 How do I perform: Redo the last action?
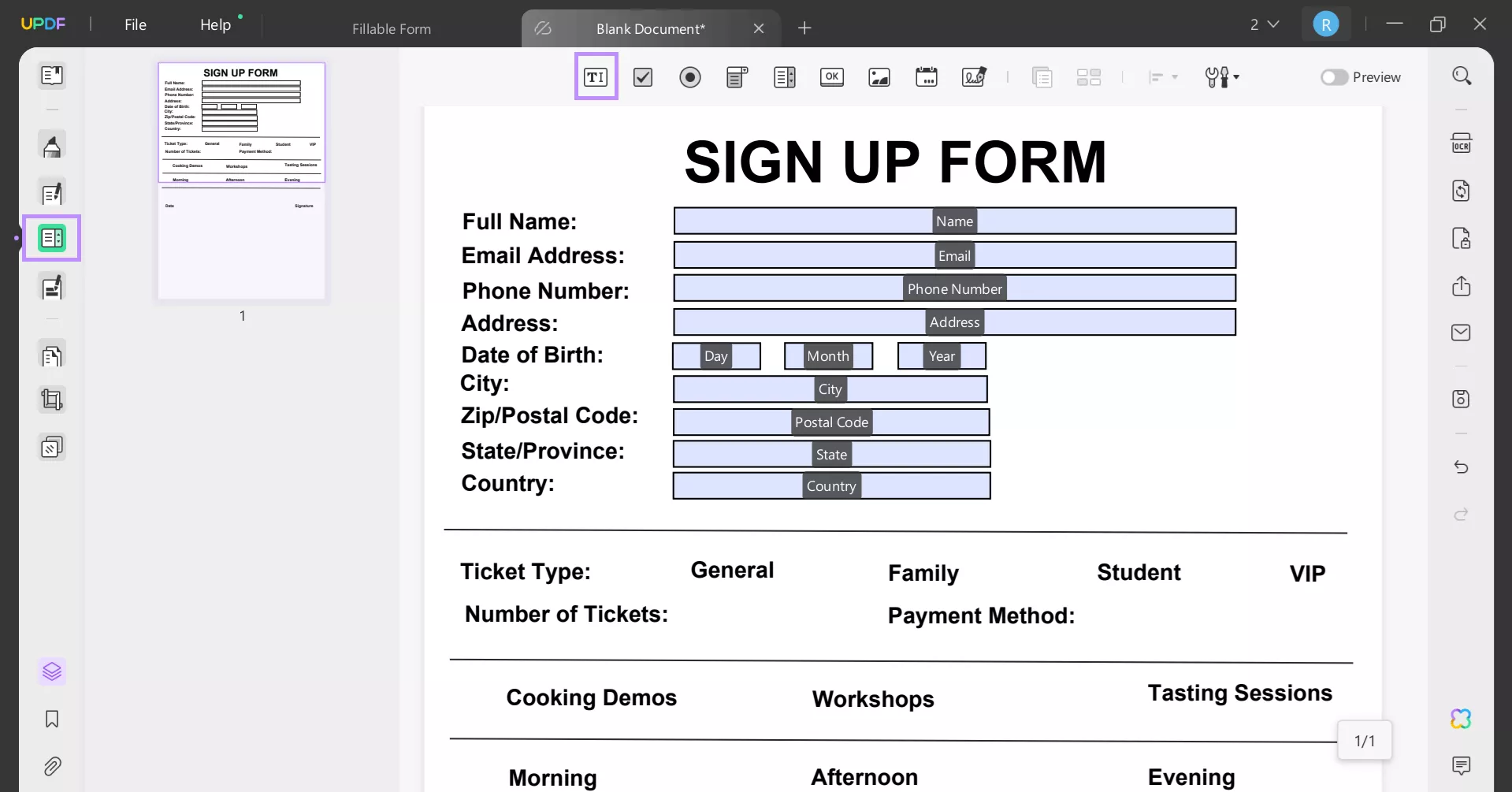click(x=1461, y=514)
